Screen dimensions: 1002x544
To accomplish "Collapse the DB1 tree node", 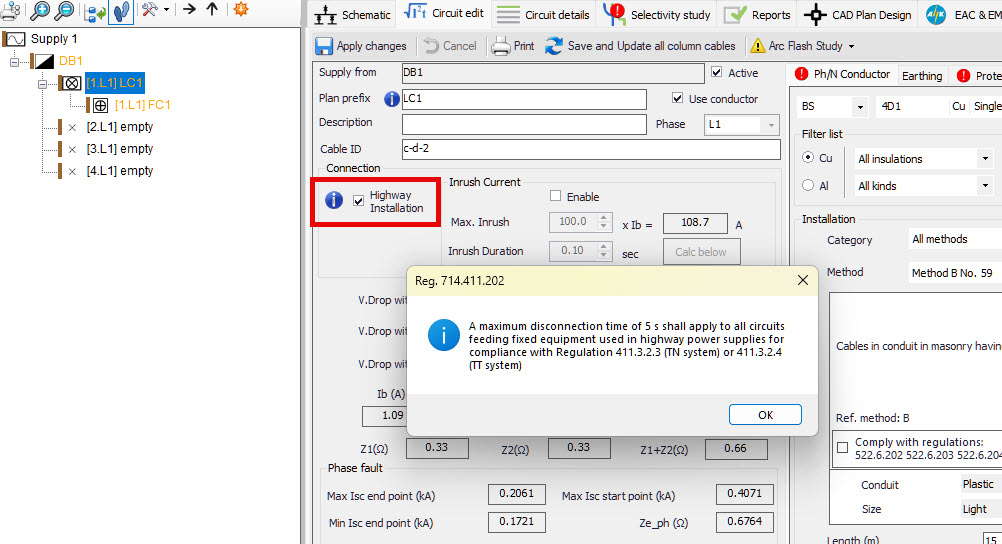I will (15, 61).
